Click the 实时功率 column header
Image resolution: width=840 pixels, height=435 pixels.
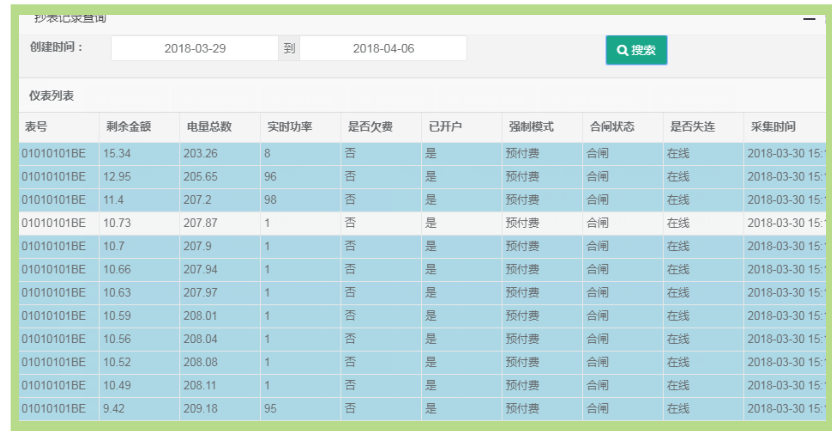click(290, 127)
